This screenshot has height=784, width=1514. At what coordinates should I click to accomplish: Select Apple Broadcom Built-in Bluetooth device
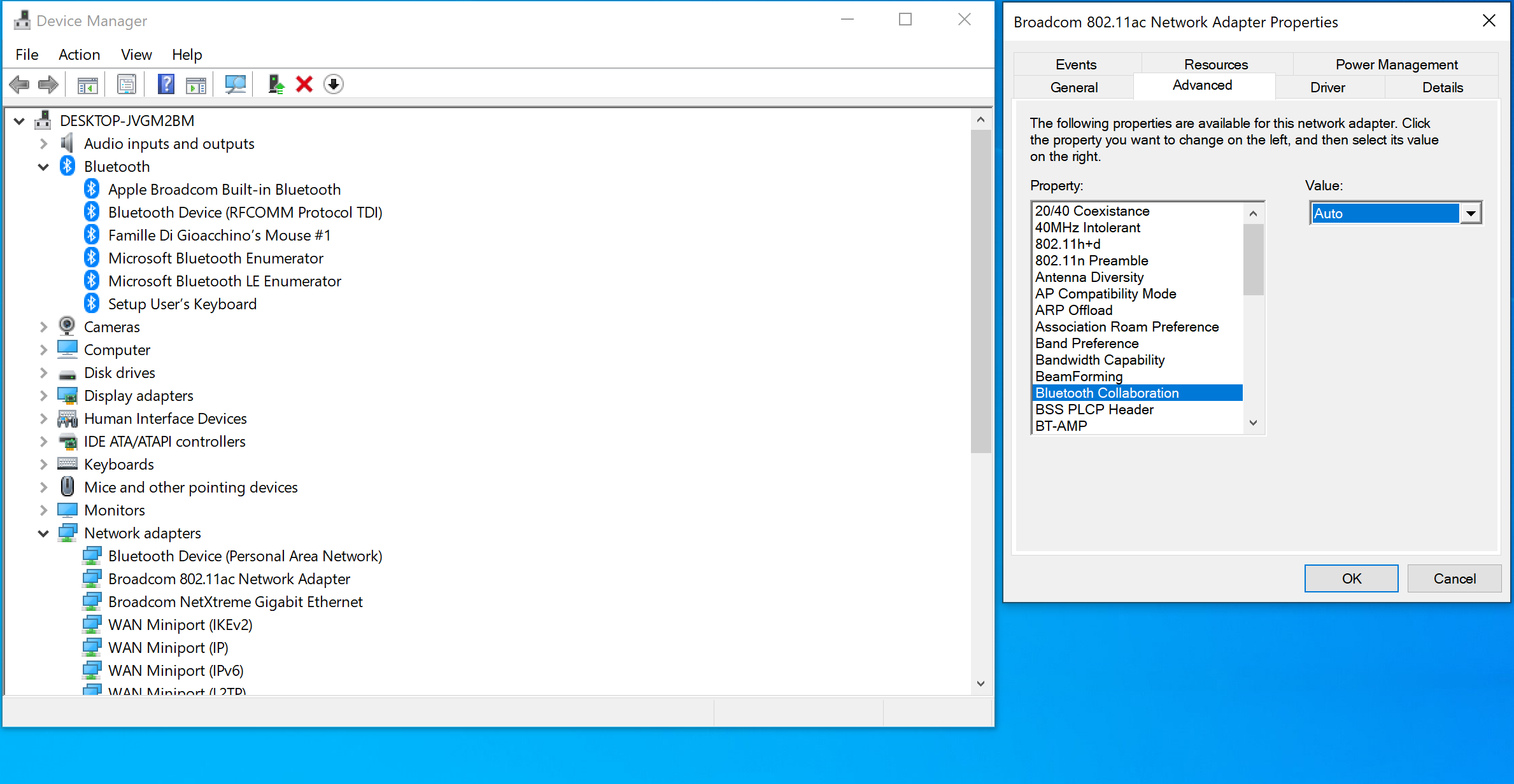click(224, 190)
